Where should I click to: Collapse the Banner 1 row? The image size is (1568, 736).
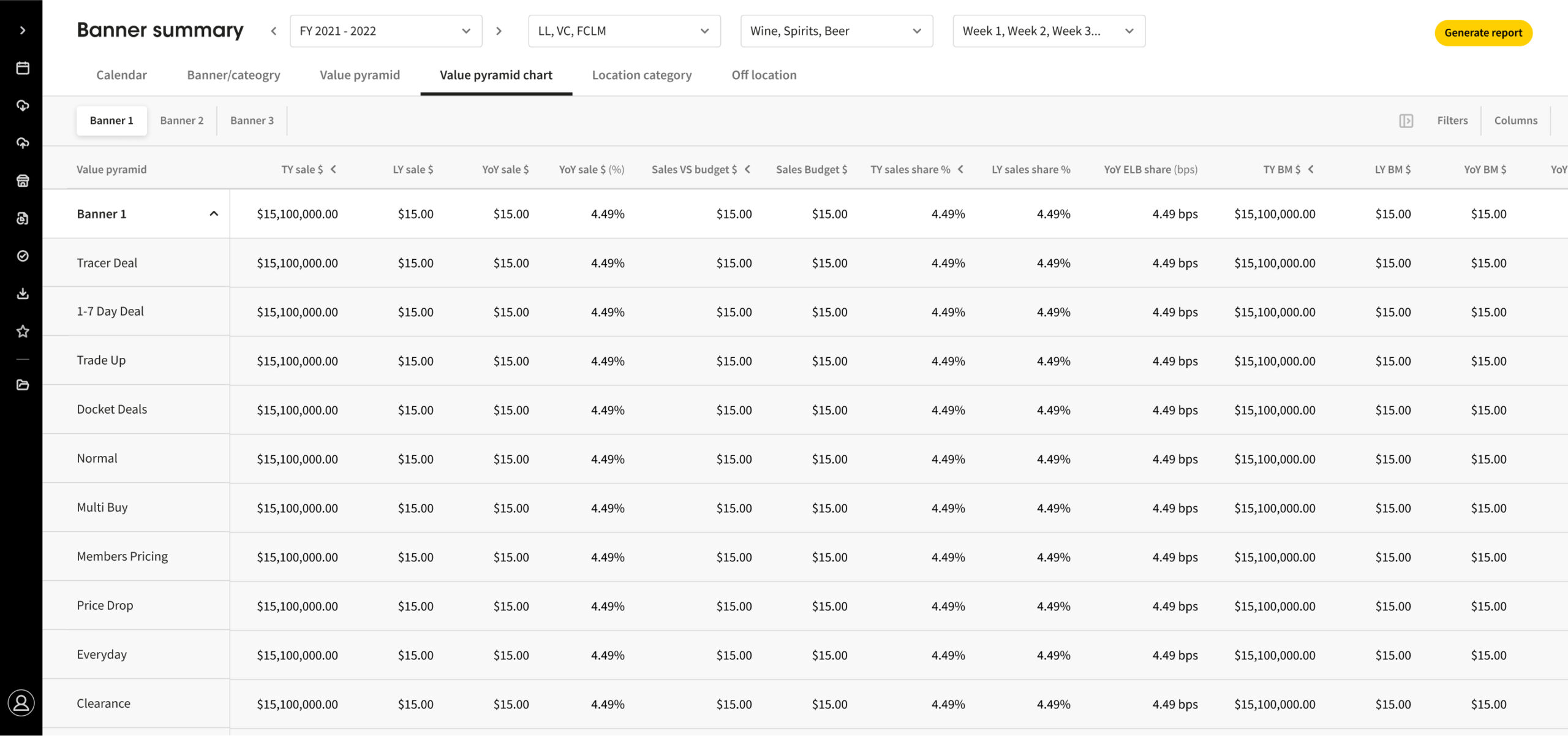click(214, 214)
